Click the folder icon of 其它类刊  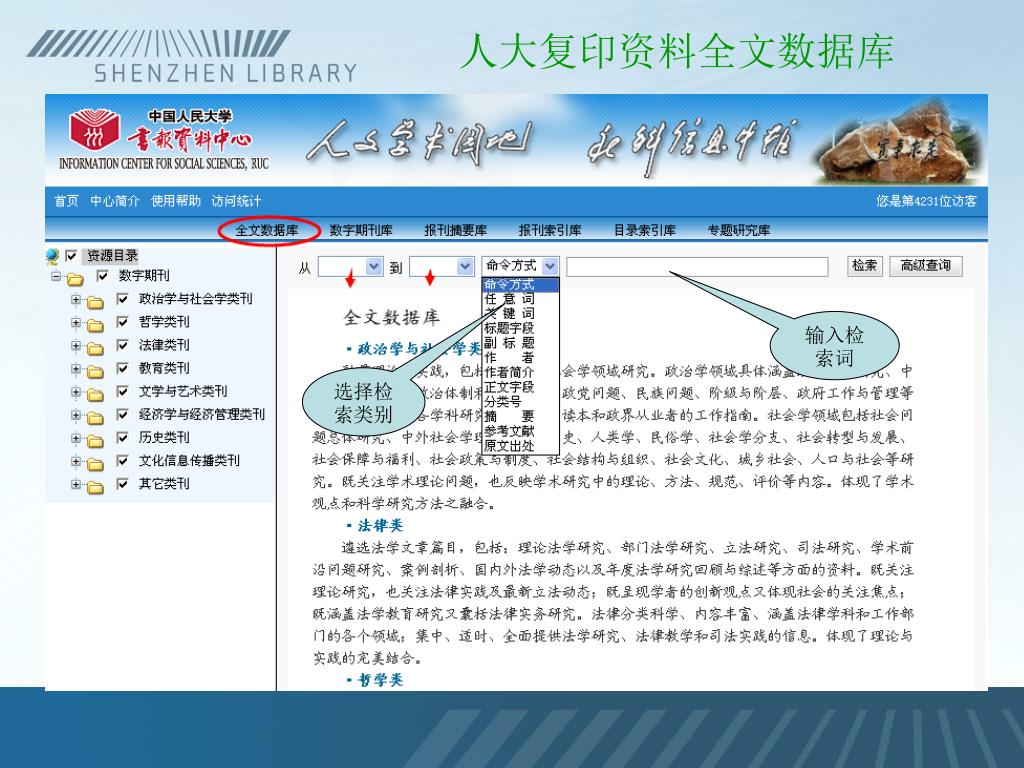point(96,487)
